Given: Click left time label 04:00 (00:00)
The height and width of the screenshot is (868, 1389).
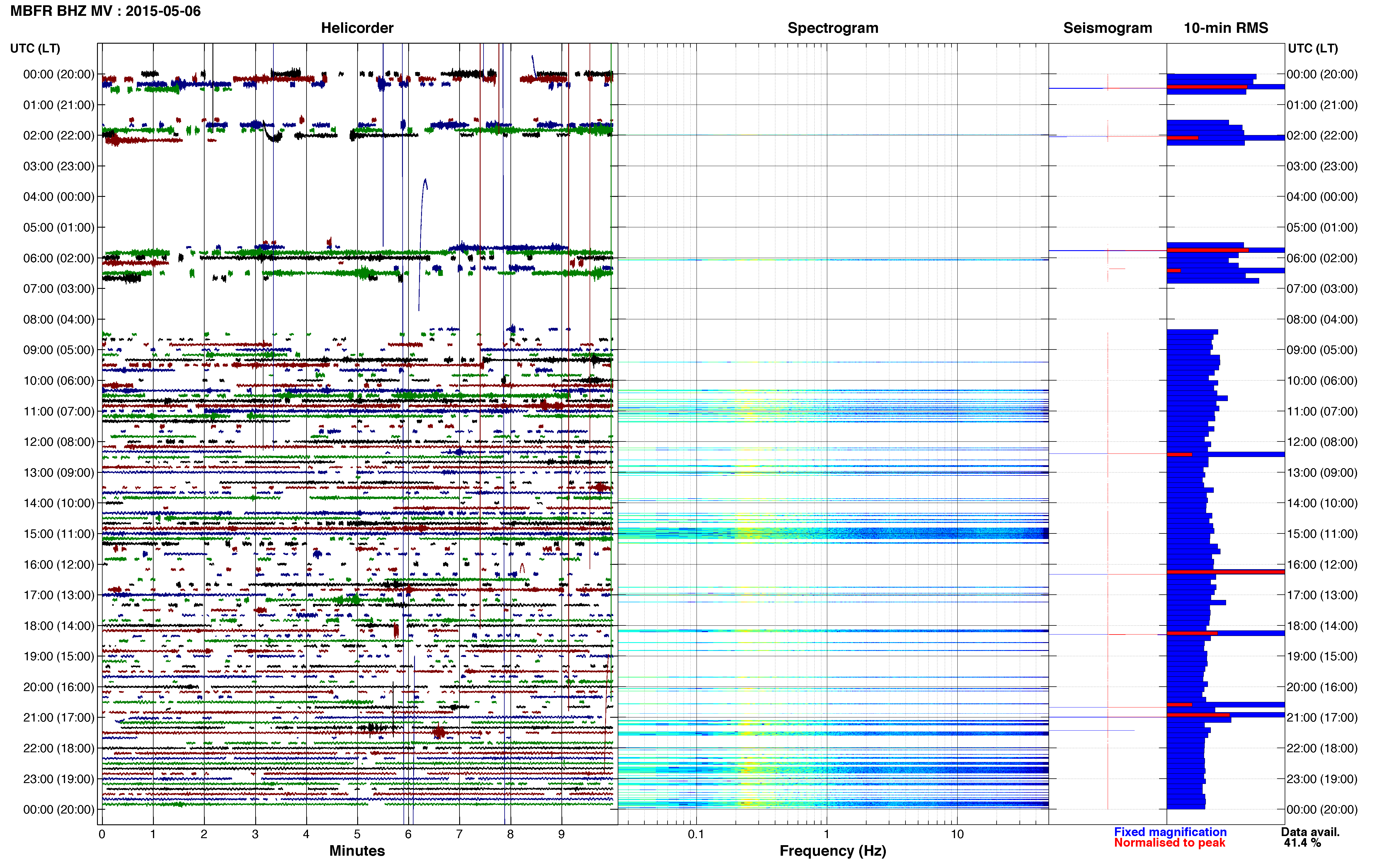Looking at the screenshot, I should pyautogui.click(x=59, y=196).
